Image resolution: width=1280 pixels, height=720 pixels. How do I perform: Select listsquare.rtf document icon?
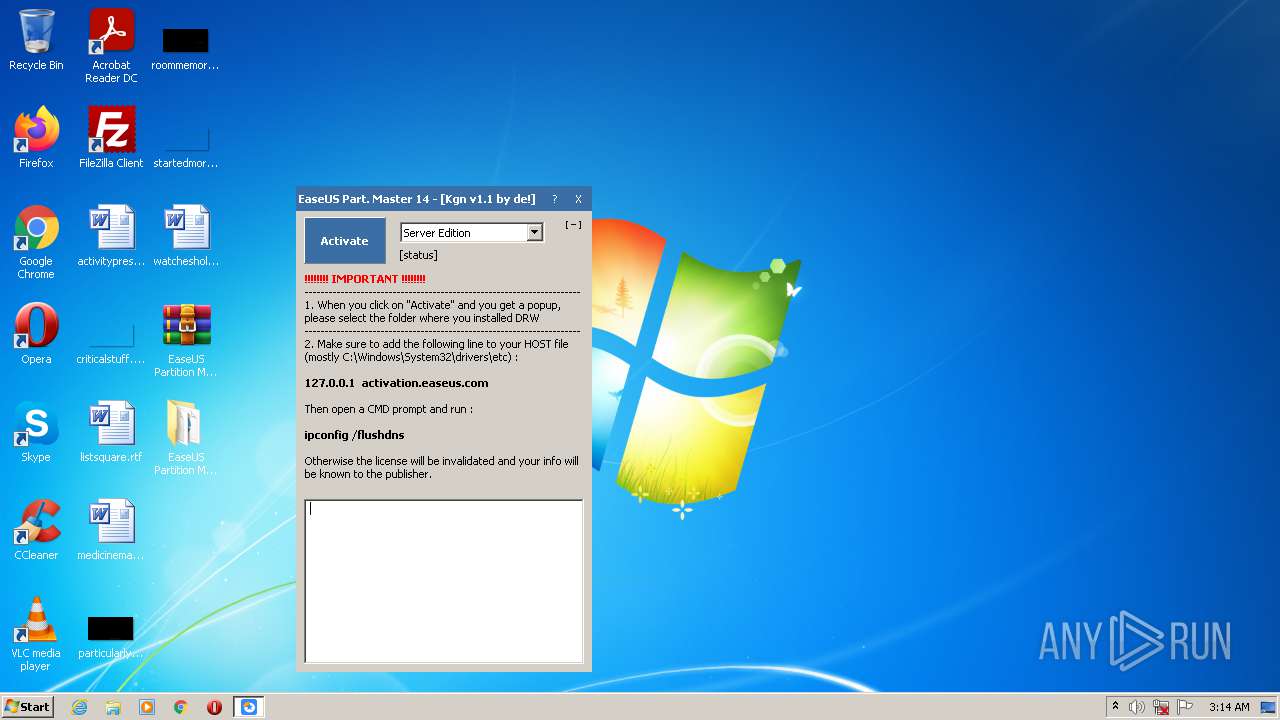pos(111,432)
